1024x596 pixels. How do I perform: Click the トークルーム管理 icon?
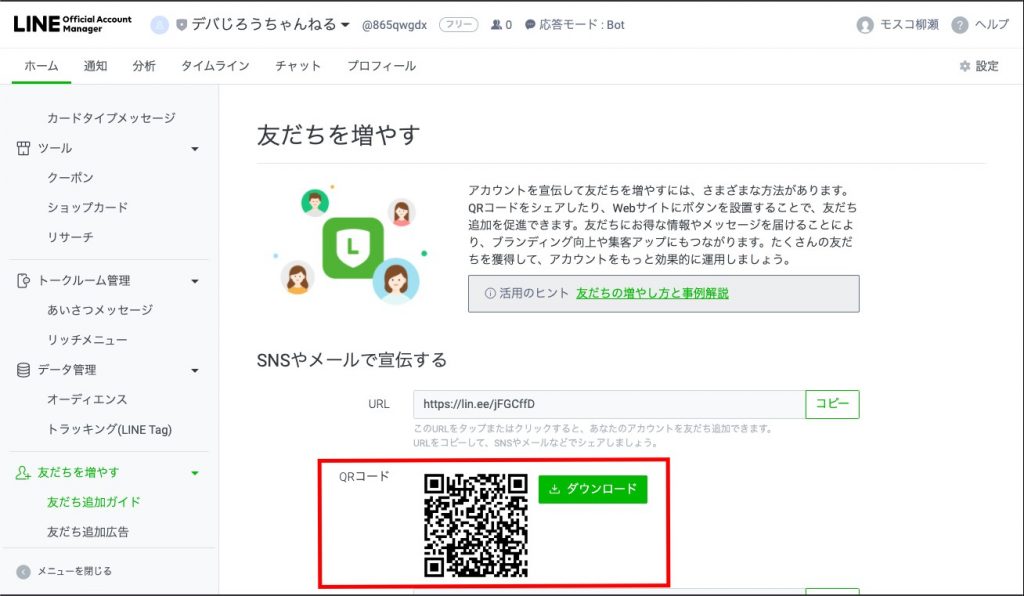coord(24,281)
